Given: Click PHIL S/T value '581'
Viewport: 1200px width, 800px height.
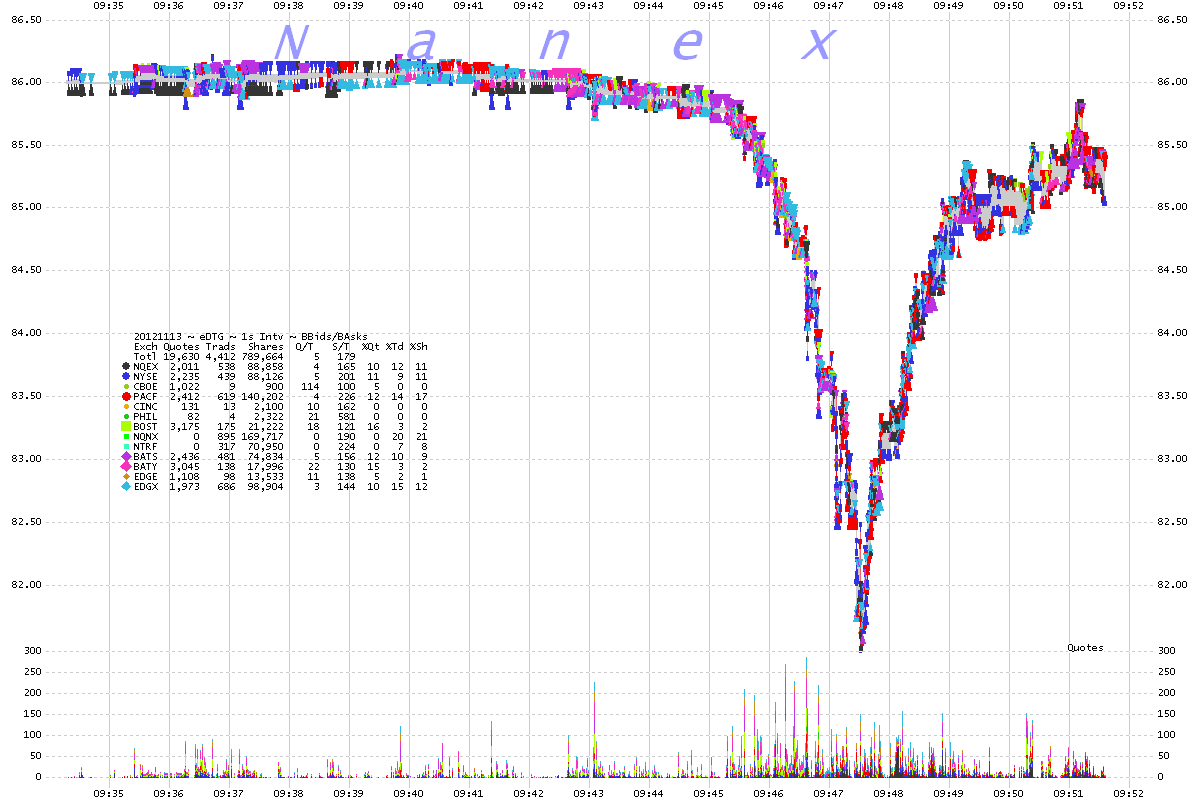Looking at the screenshot, I should pyautogui.click(x=346, y=416).
